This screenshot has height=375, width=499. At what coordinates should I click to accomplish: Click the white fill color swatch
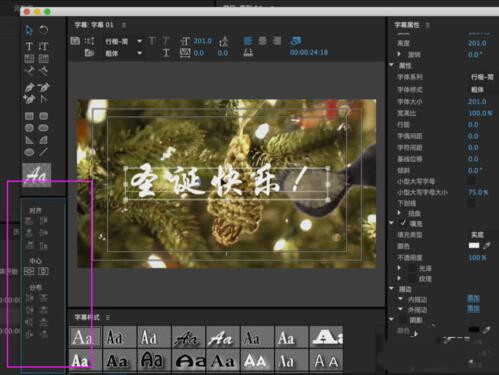coord(474,246)
